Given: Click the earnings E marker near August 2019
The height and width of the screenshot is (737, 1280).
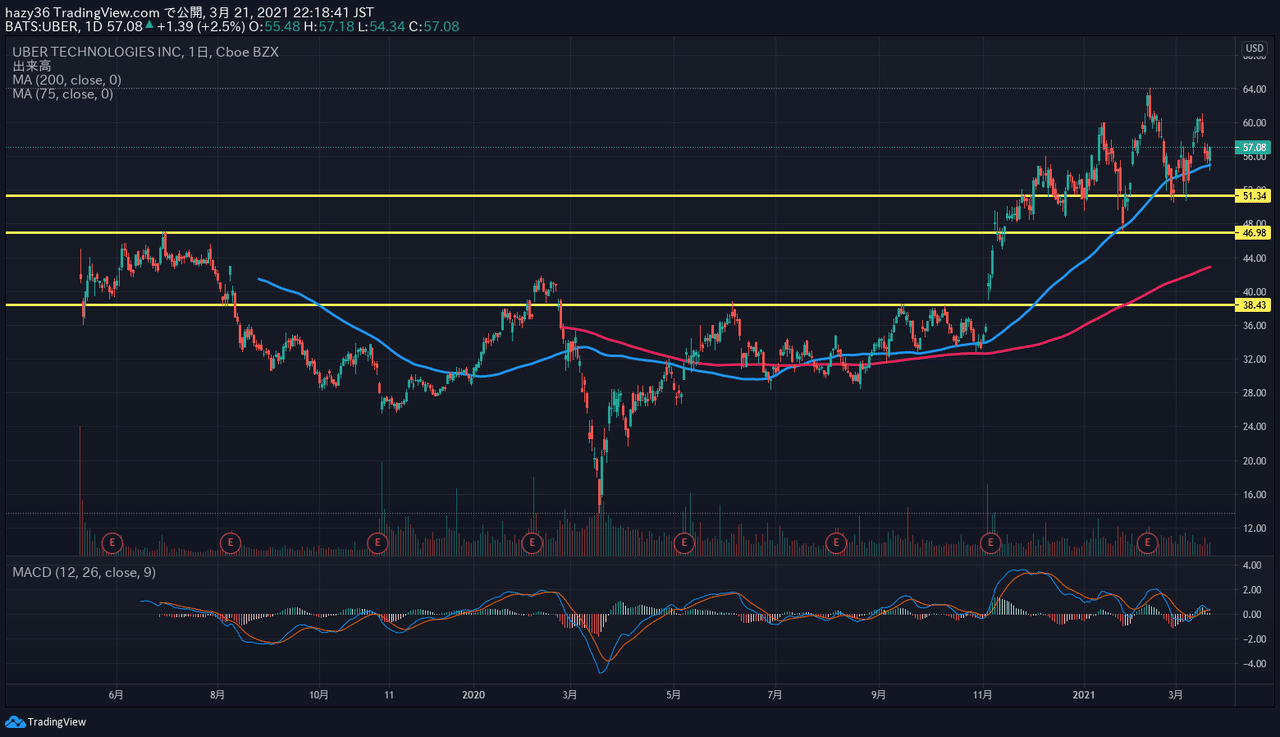Looking at the screenshot, I should click(x=231, y=542).
